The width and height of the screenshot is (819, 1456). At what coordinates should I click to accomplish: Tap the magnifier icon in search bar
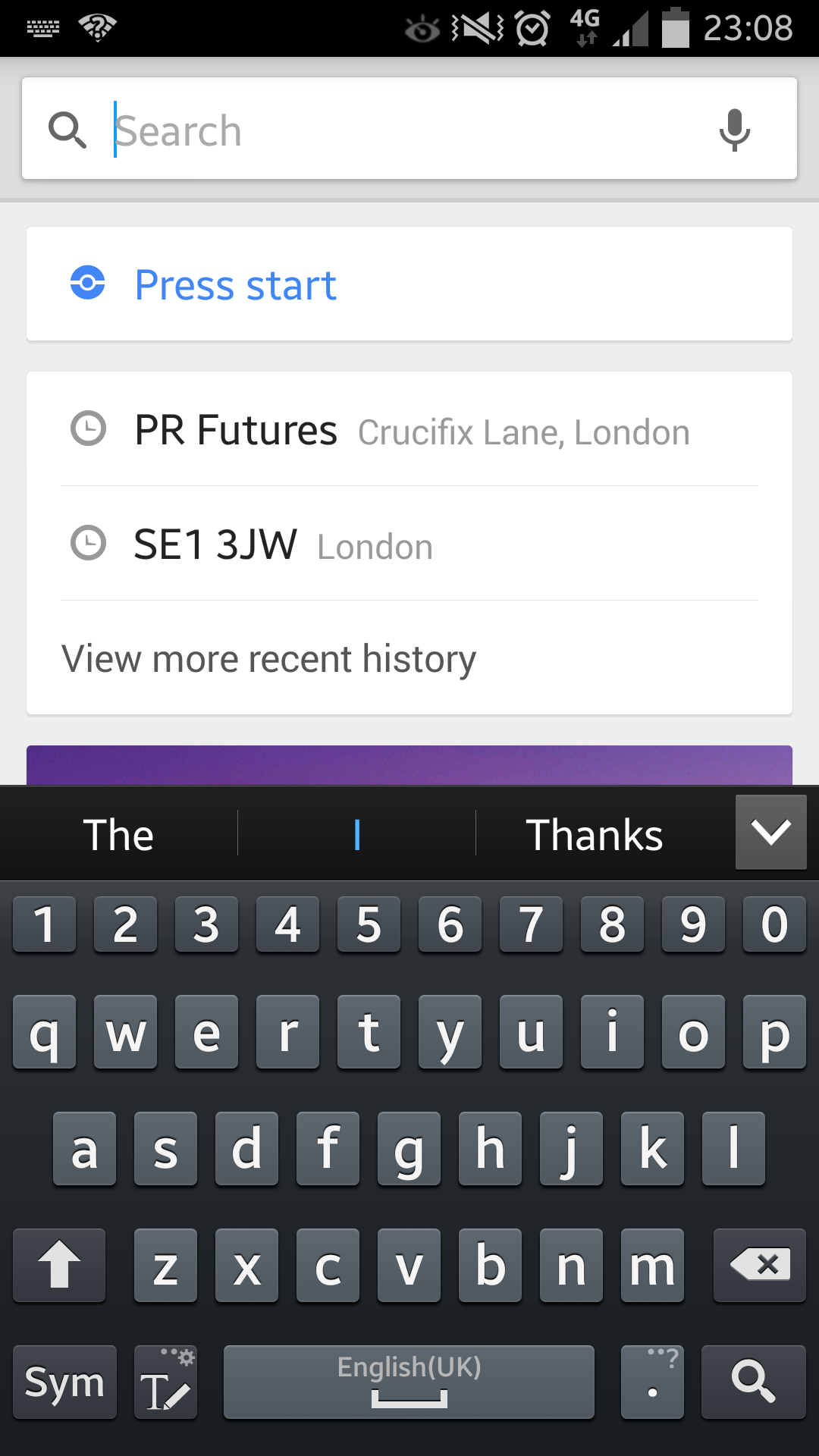pos(67,130)
